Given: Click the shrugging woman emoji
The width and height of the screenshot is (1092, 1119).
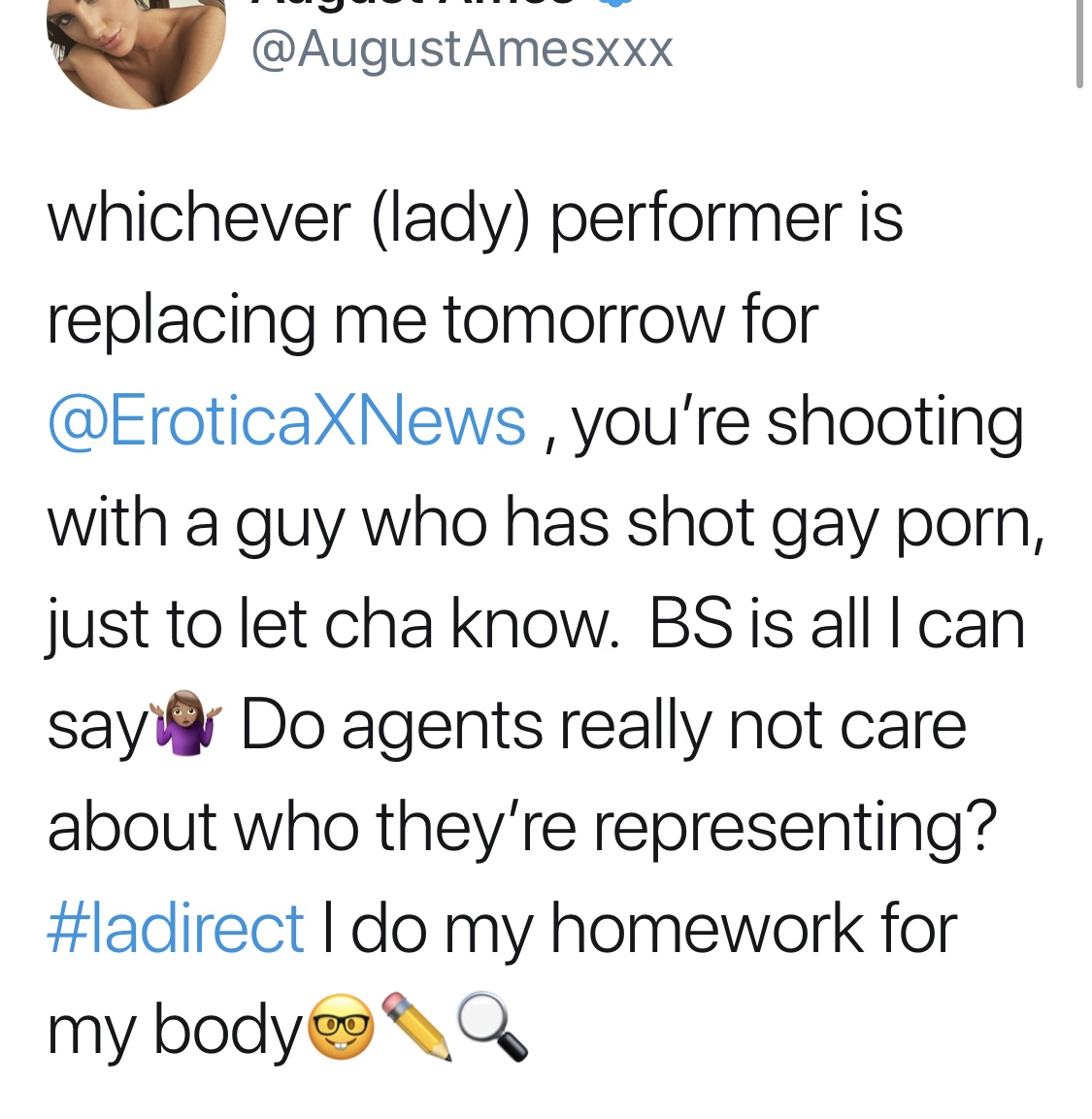Looking at the screenshot, I should (x=187, y=722).
